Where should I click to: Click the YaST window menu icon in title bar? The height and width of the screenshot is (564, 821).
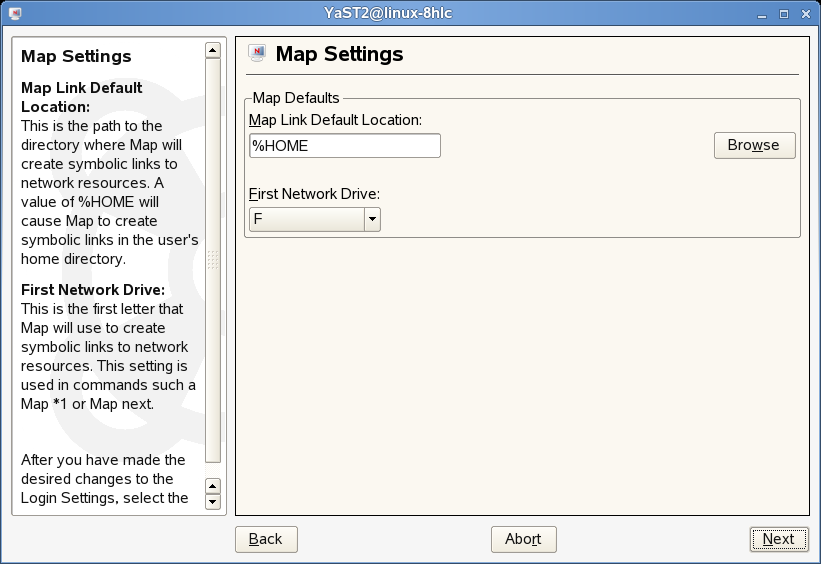pos(14,13)
